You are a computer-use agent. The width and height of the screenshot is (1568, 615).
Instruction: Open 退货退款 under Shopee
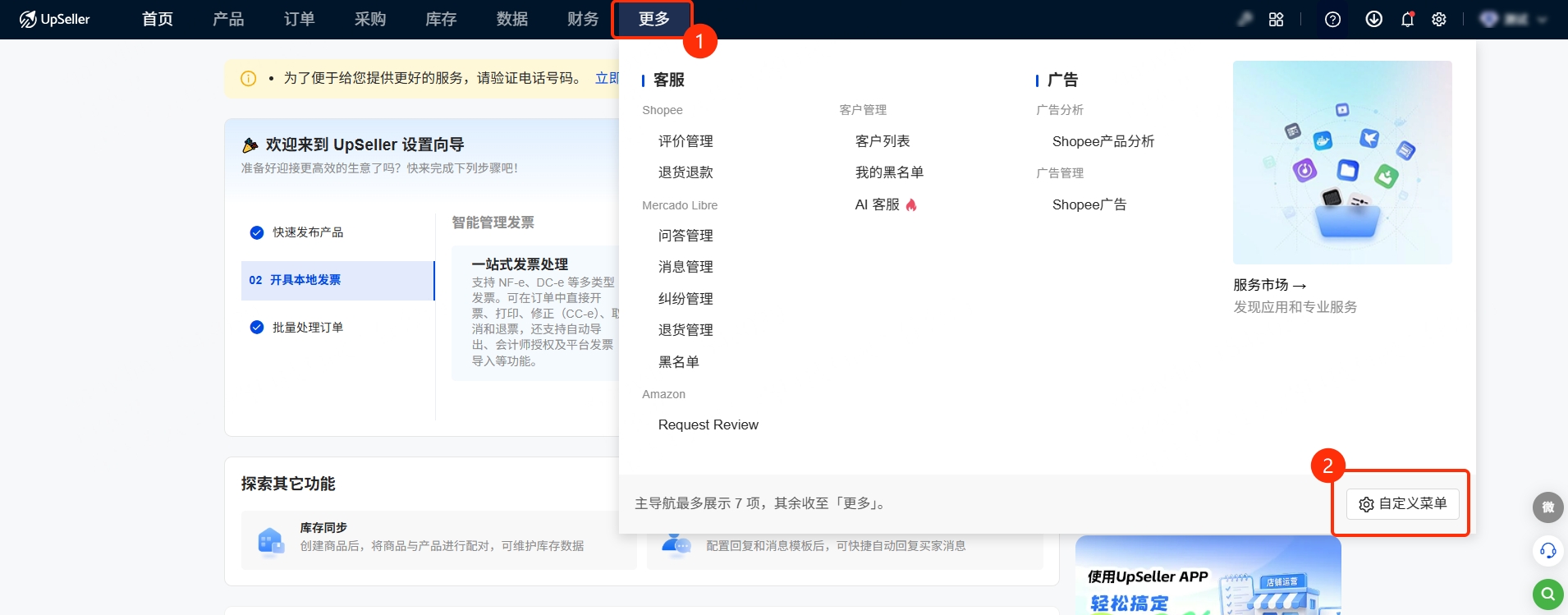685,172
